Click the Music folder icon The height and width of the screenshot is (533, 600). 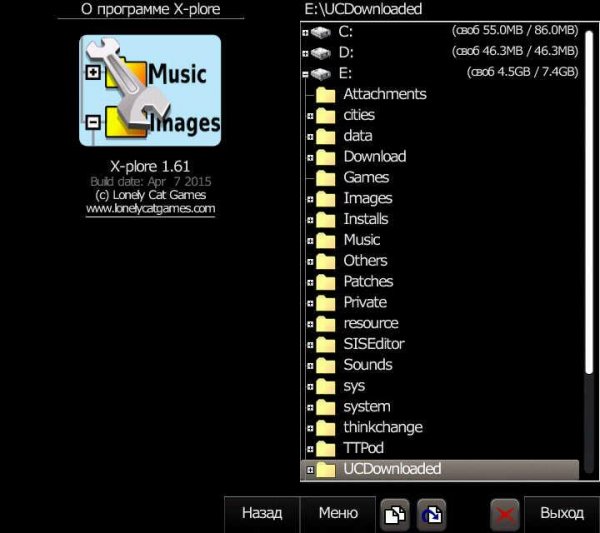(326, 241)
